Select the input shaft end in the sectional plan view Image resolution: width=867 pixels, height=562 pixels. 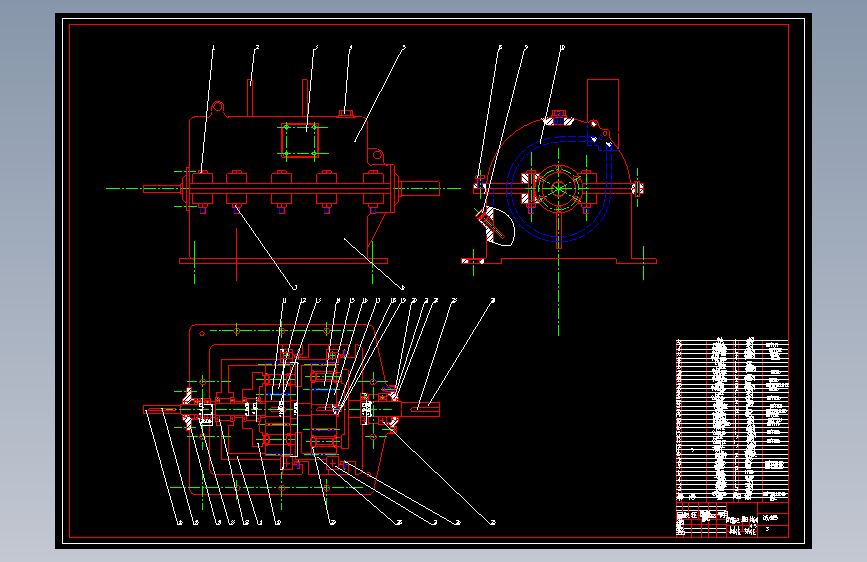click(163, 410)
